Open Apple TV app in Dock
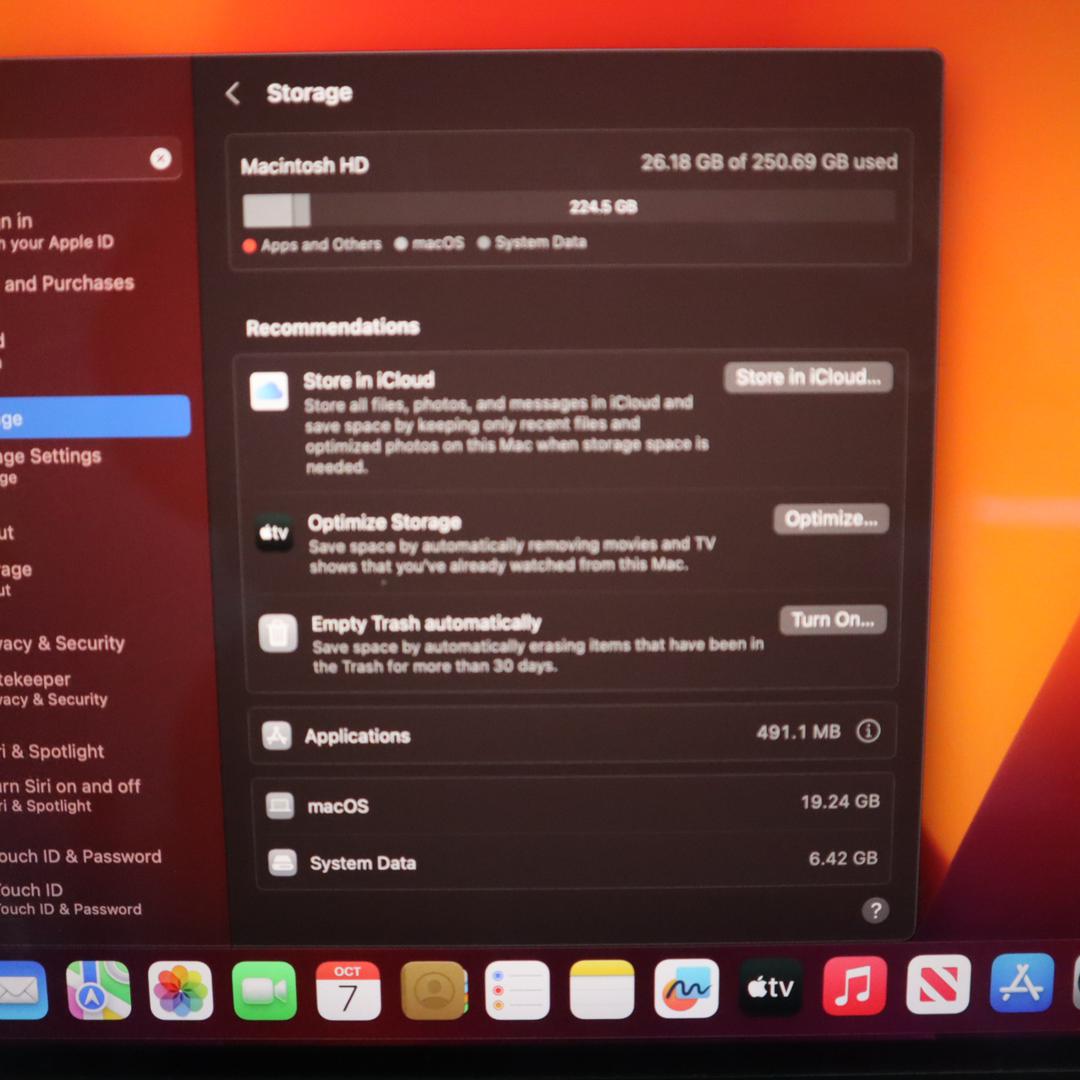This screenshot has height=1080, width=1080. (771, 988)
